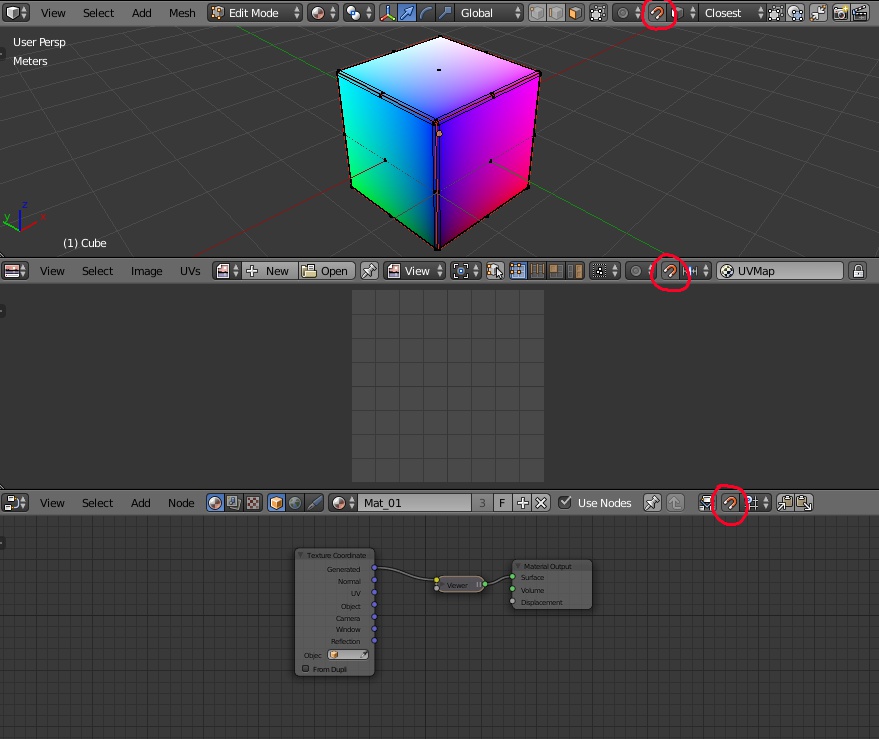The width and height of the screenshot is (879, 739).
Task: Click the F fake user button
Action: (502, 503)
